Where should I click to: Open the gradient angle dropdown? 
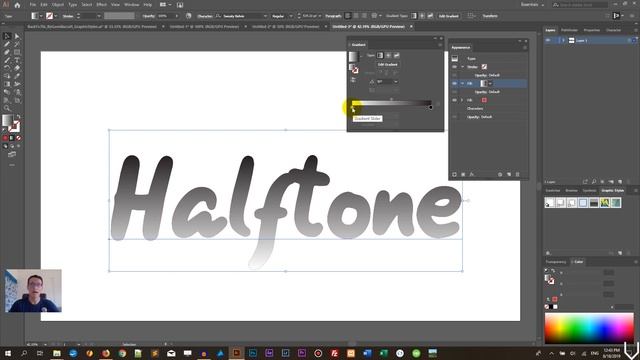[396, 82]
